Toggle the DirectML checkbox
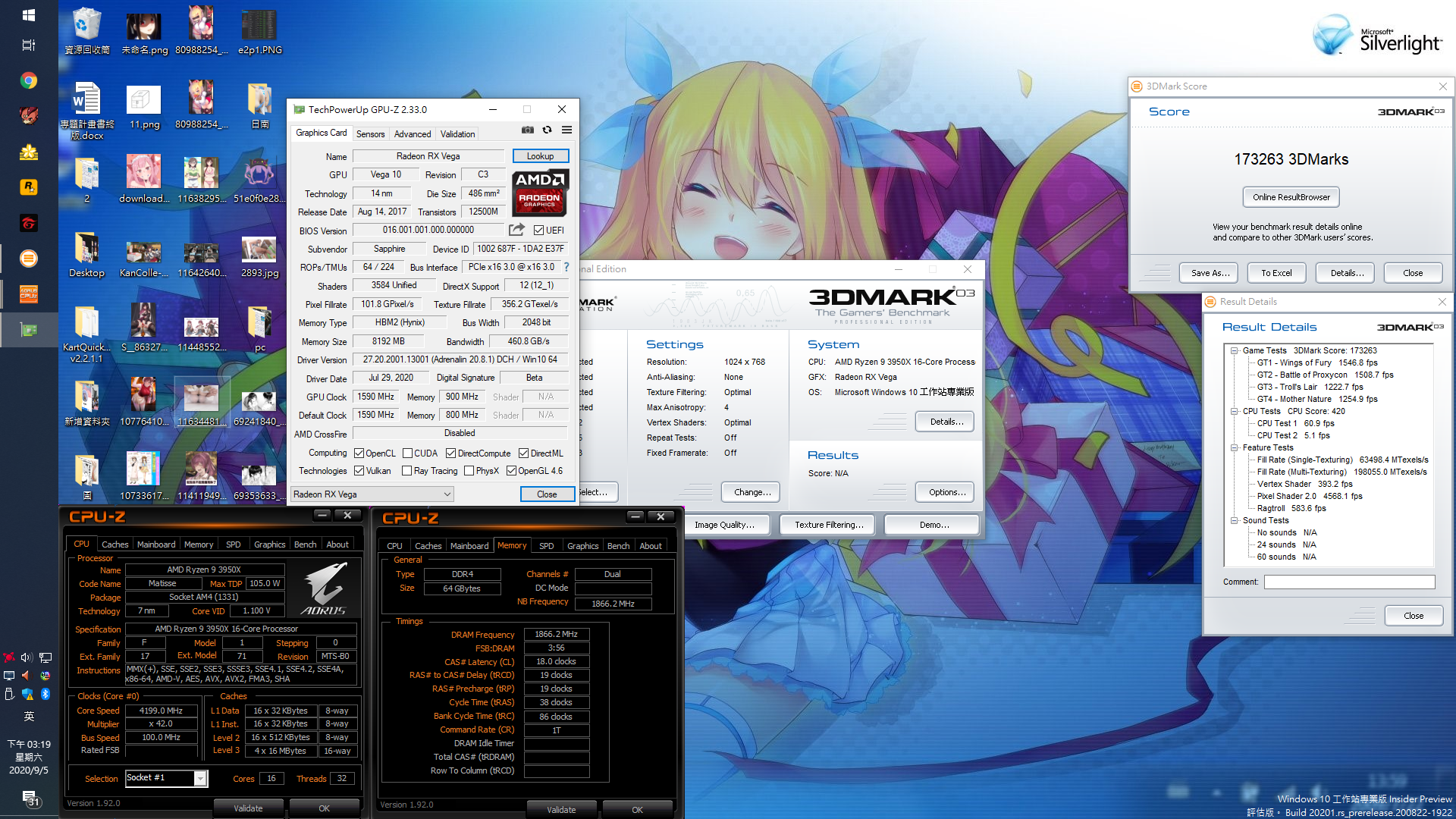1456x819 pixels. (524, 453)
